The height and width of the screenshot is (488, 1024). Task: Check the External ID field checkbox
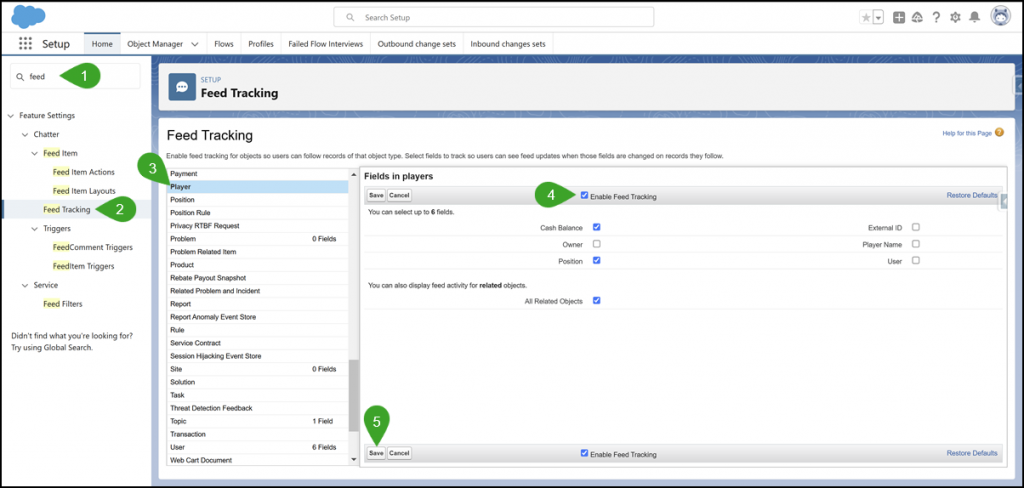(916, 227)
